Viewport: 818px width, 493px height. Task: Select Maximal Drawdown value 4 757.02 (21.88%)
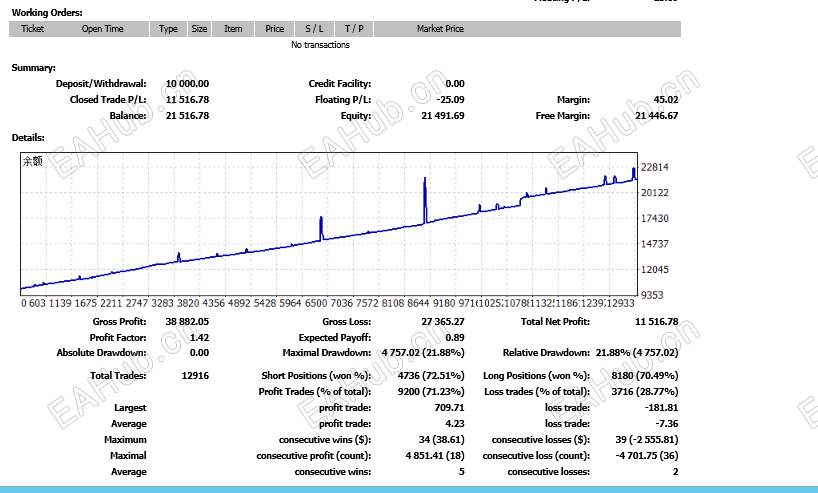tap(423, 353)
